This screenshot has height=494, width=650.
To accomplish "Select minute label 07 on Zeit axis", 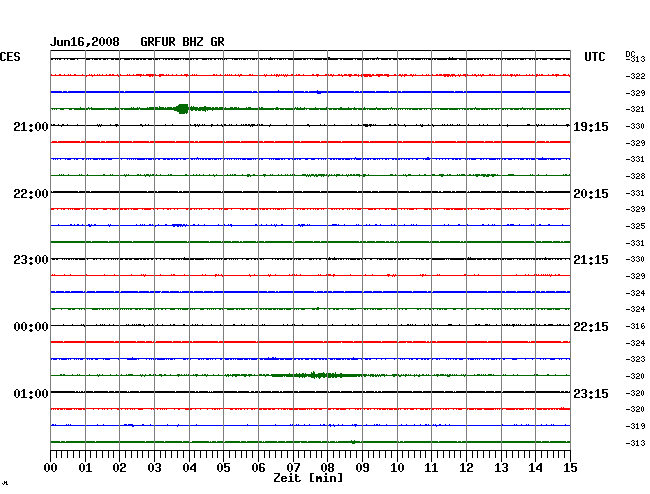I will pos(293,467).
